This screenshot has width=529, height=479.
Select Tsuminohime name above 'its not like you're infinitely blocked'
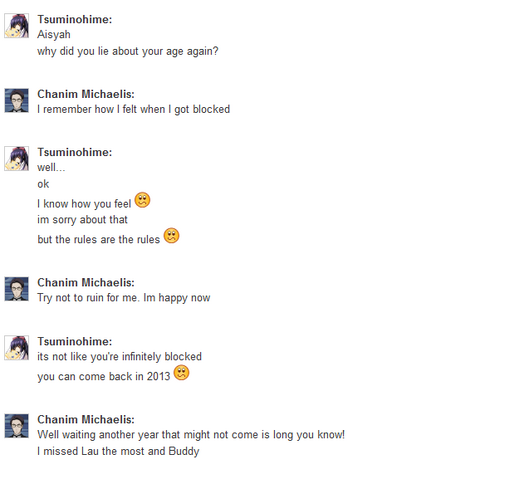tap(75, 341)
